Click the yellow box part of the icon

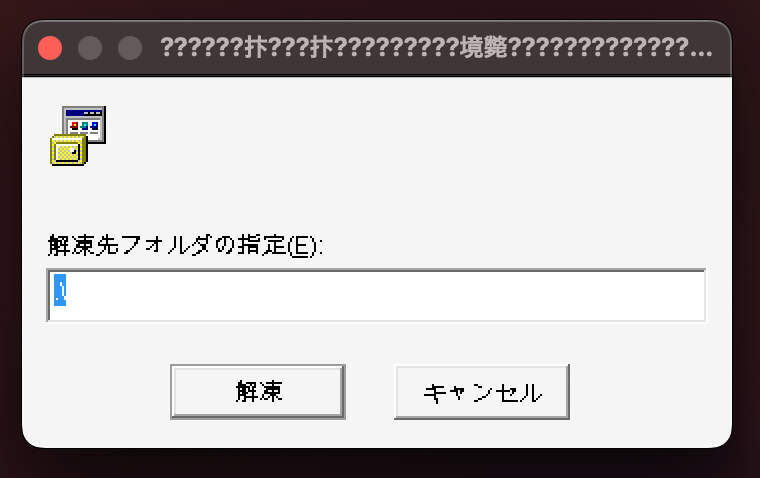point(68,151)
